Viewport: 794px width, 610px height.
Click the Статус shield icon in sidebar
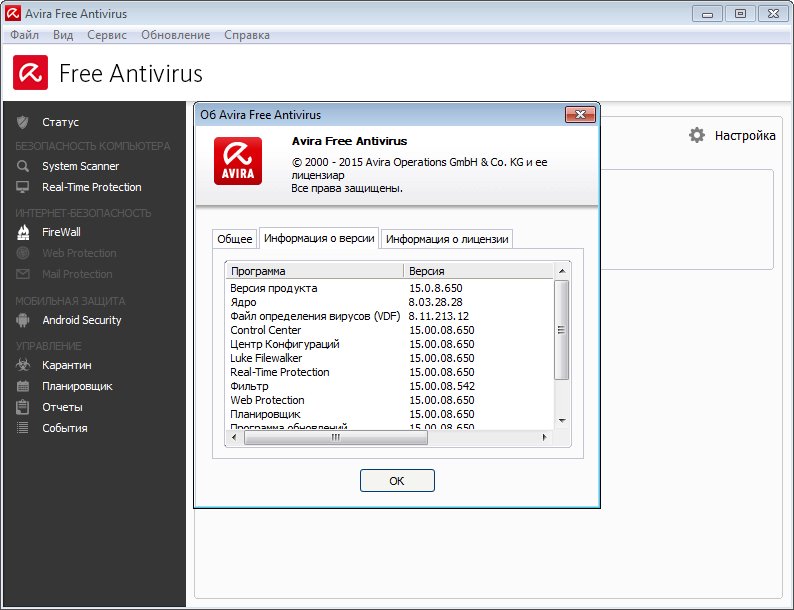pyautogui.click(x=22, y=122)
